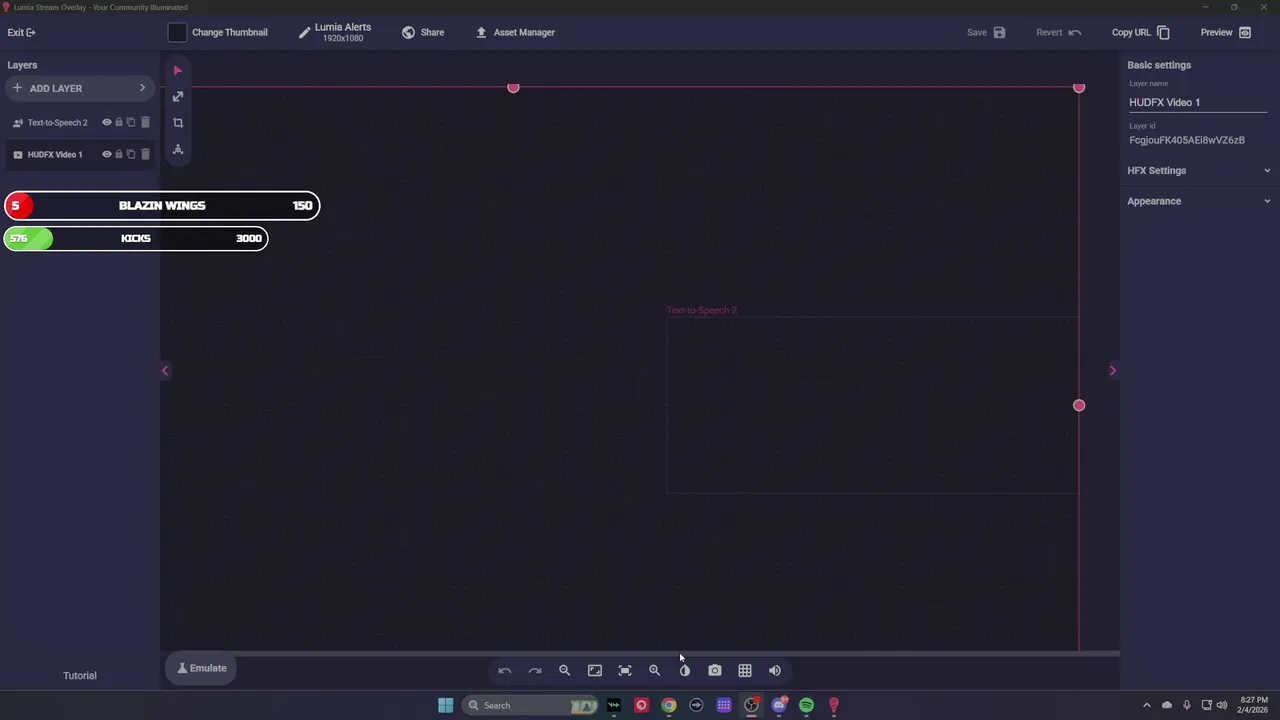The image size is (1280, 720).
Task: Select the crop tool
Action: 178,123
